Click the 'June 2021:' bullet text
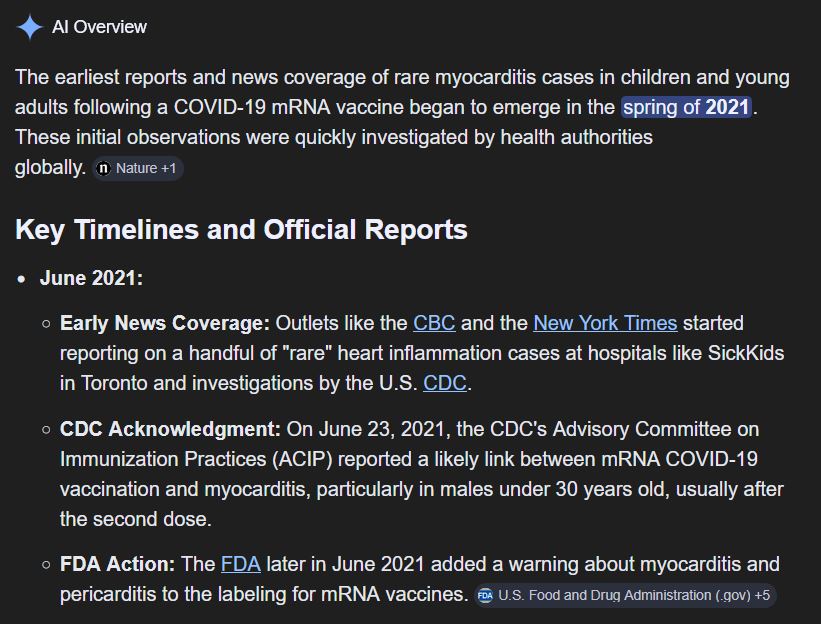This screenshot has height=624, width=821. [x=91, y=278]
